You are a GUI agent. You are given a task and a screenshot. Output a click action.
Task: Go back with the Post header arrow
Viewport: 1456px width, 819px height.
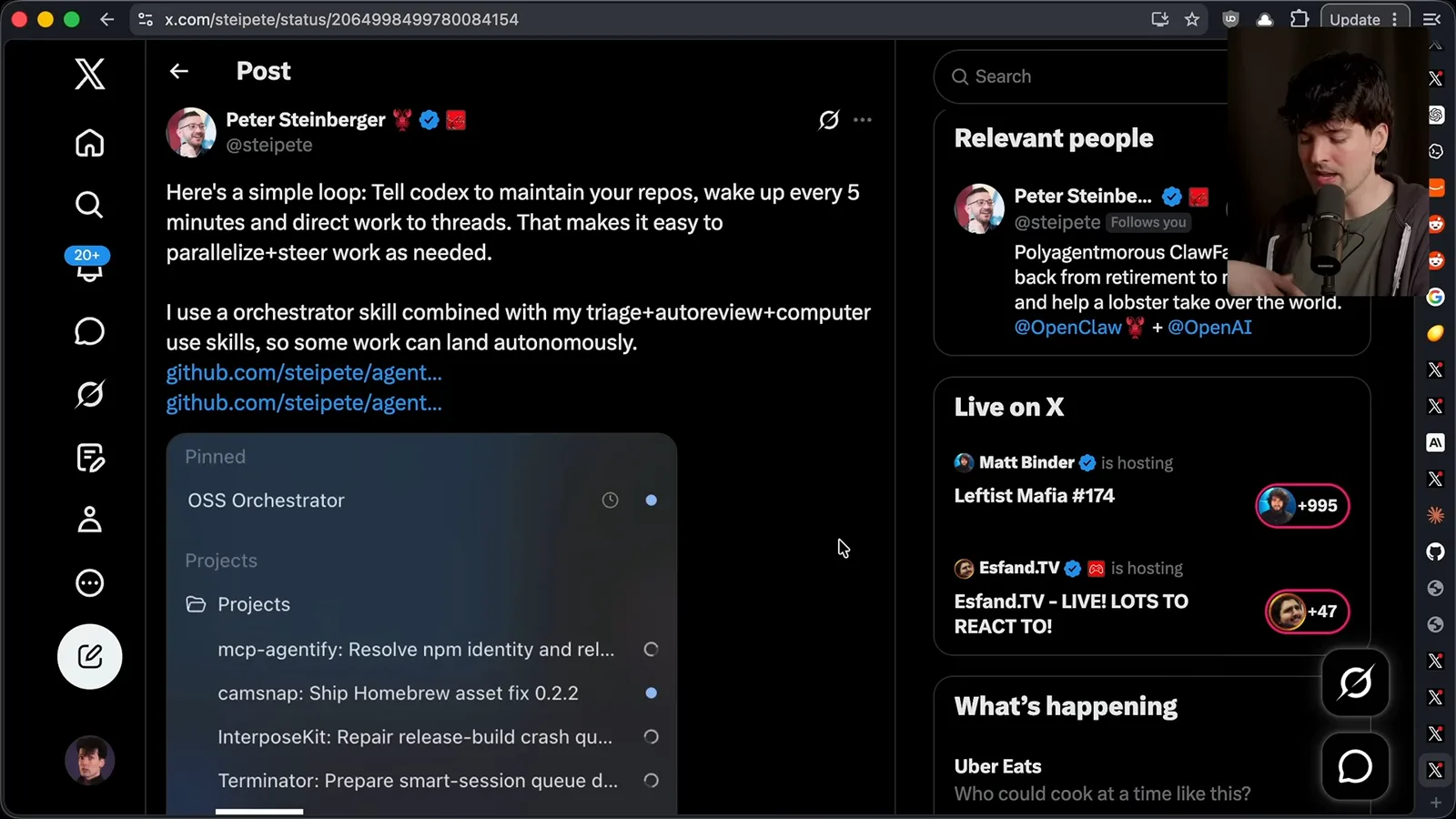179,71
